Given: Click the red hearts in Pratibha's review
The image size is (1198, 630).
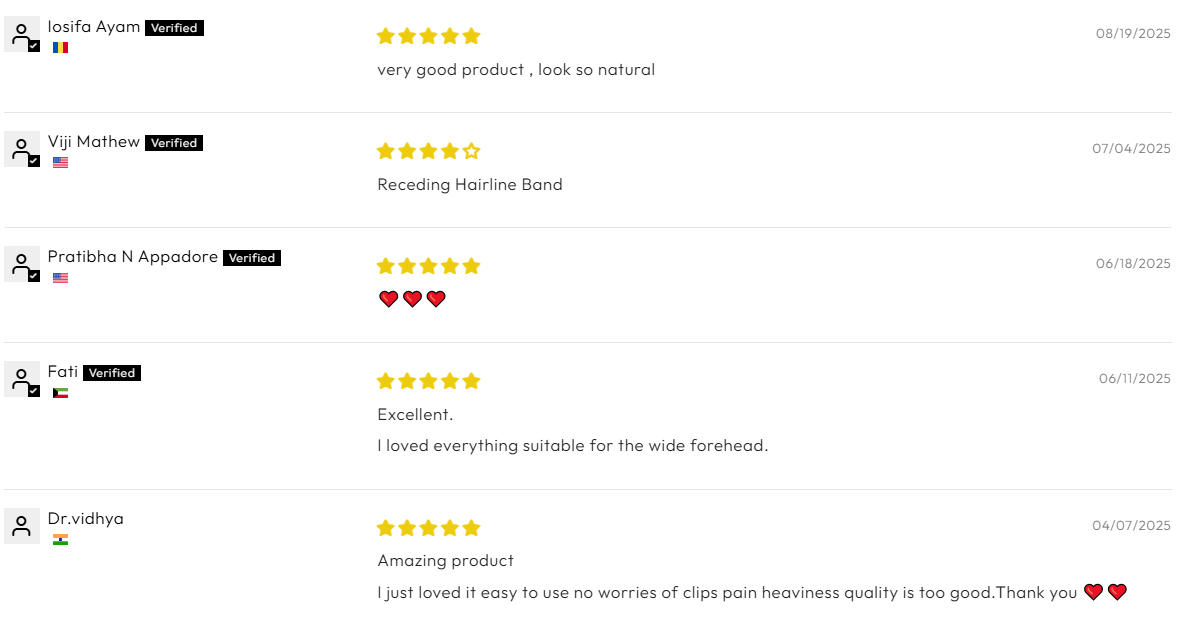Looking at the screenshot, I should (x=412, y=299).
